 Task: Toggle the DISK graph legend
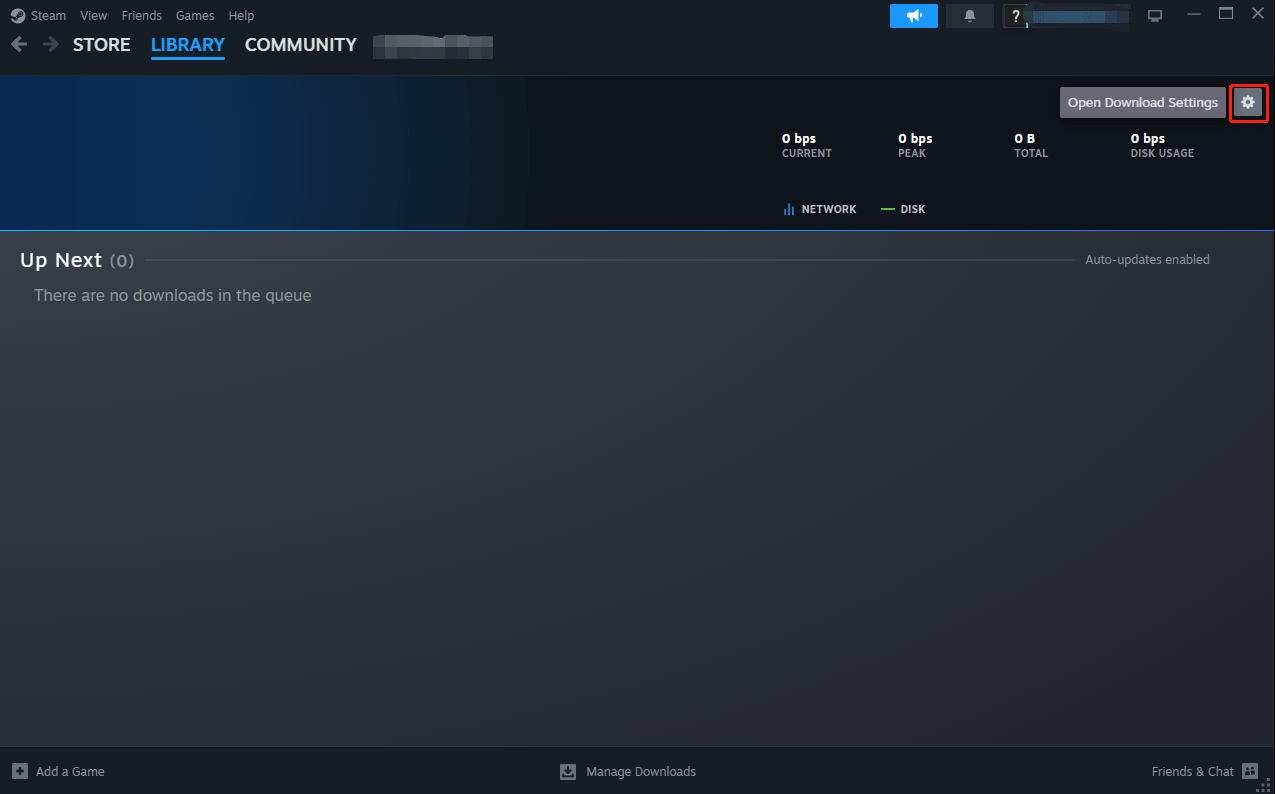click(903, 209)
